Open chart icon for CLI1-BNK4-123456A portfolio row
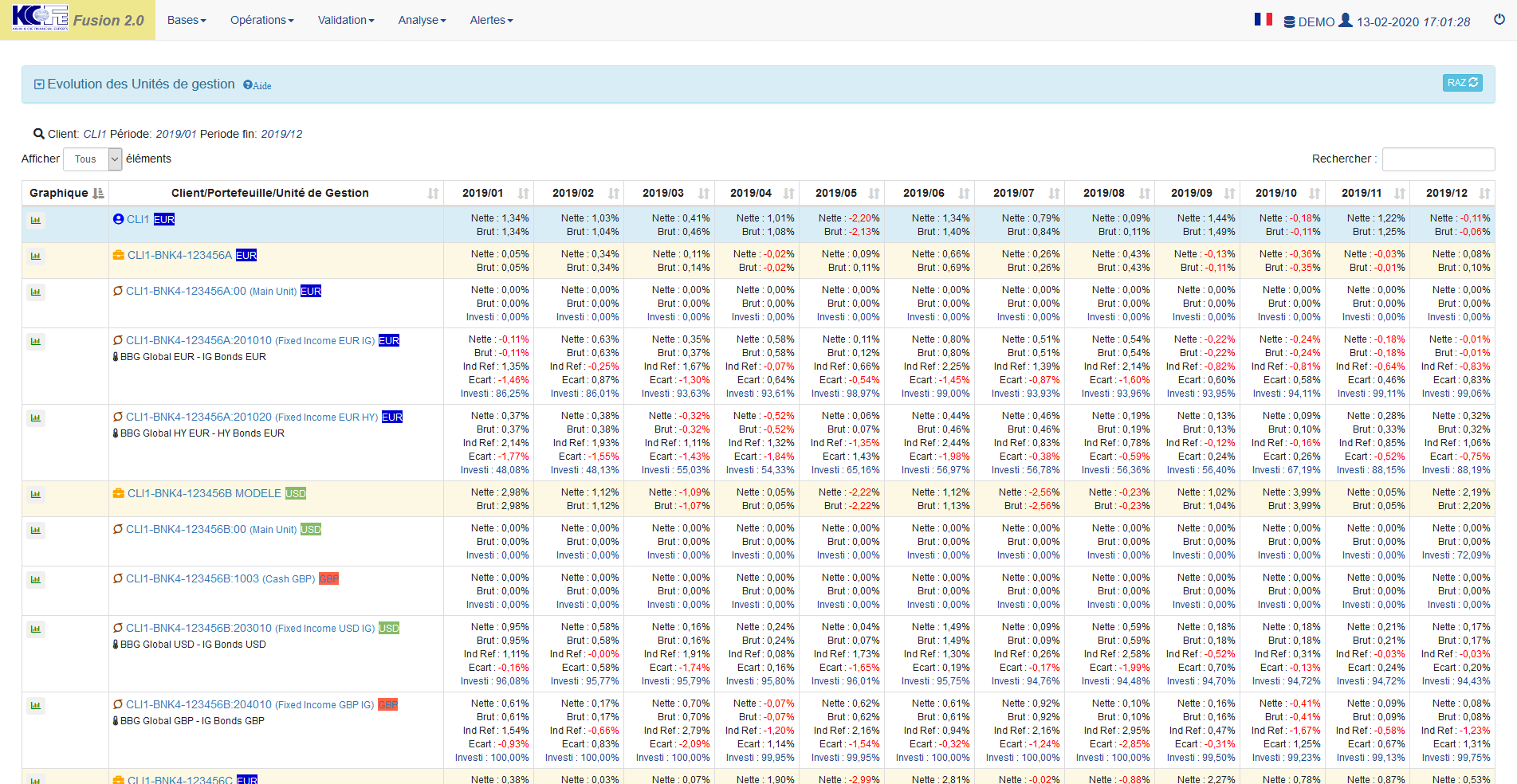Screen dimensions: 1517x784 [36, 257]
